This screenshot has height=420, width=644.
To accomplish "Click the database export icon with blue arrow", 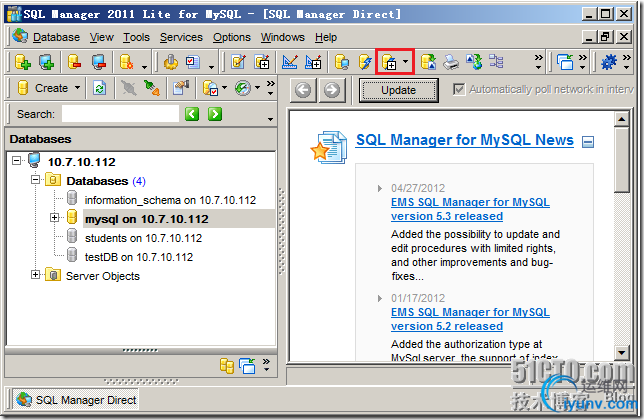I will point(428,62).
